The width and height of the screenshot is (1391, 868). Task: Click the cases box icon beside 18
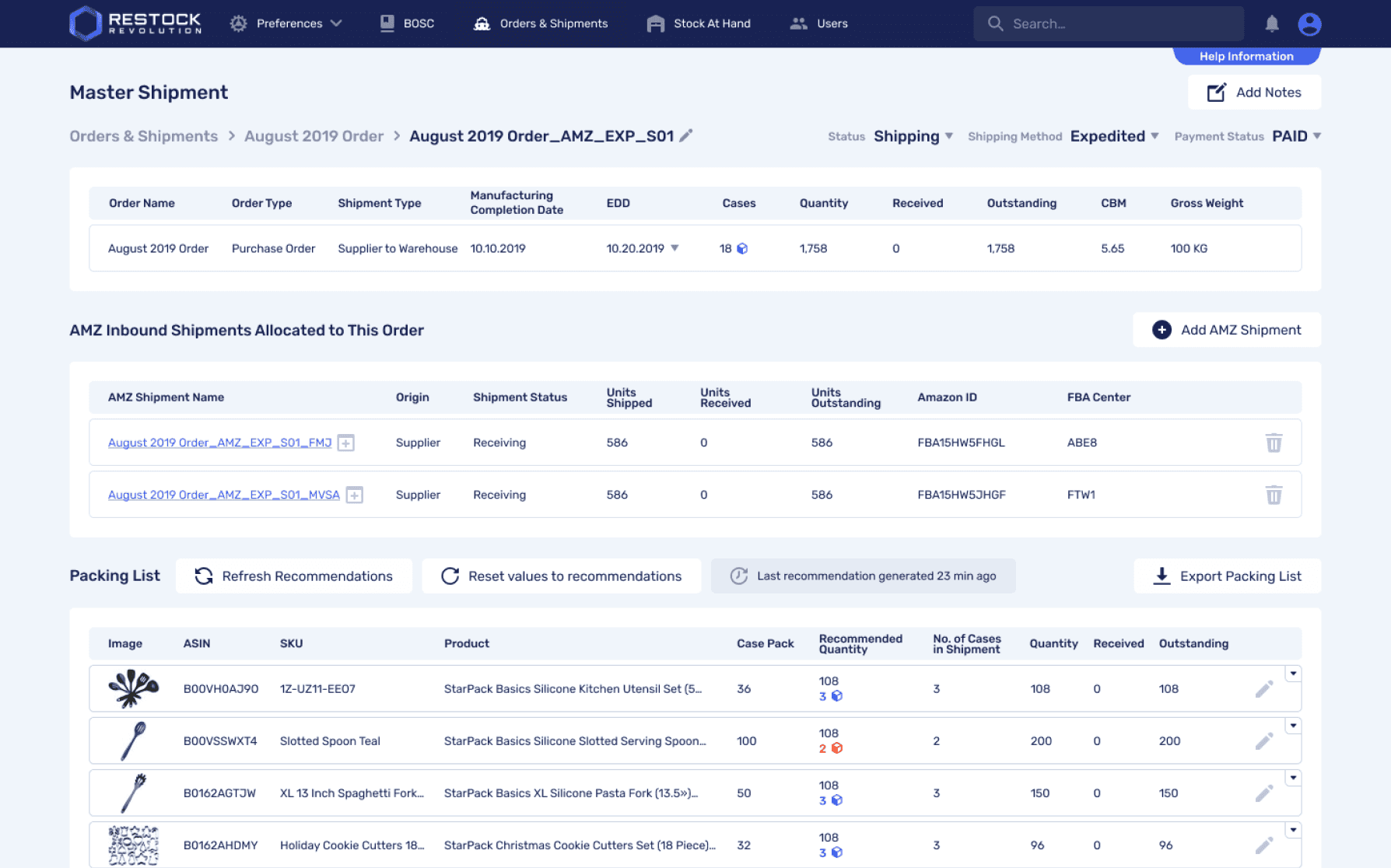click(x=742, y=249)
